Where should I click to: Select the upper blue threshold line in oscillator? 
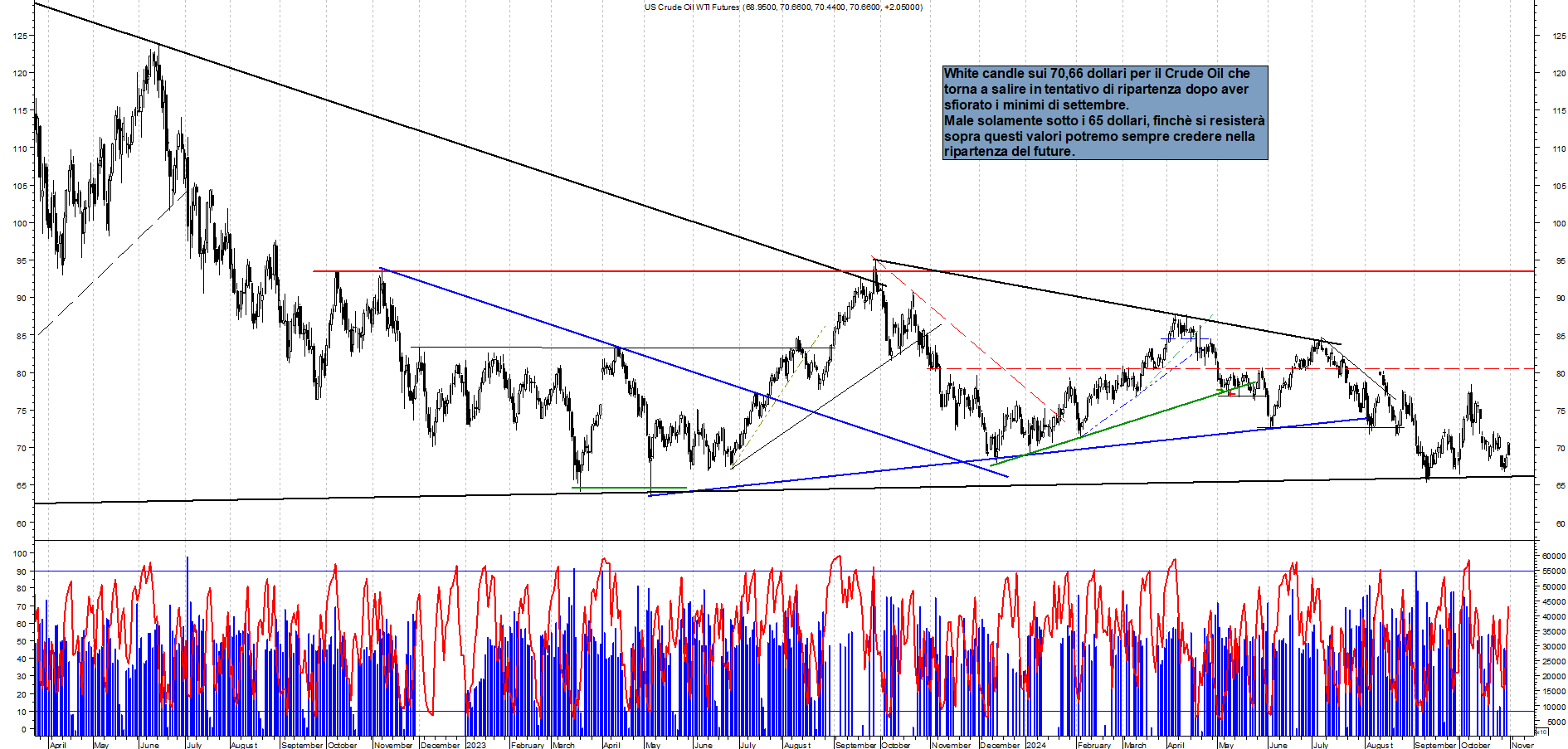pos(784,571)
